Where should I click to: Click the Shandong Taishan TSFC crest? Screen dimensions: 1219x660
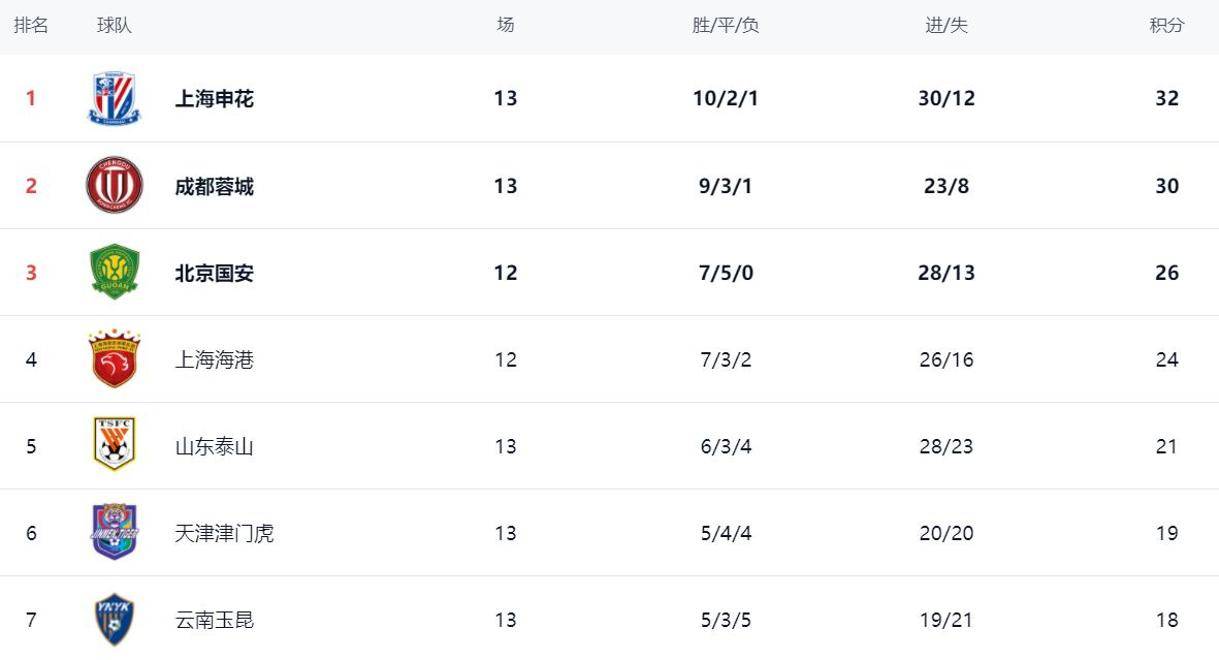coord(114,445)
